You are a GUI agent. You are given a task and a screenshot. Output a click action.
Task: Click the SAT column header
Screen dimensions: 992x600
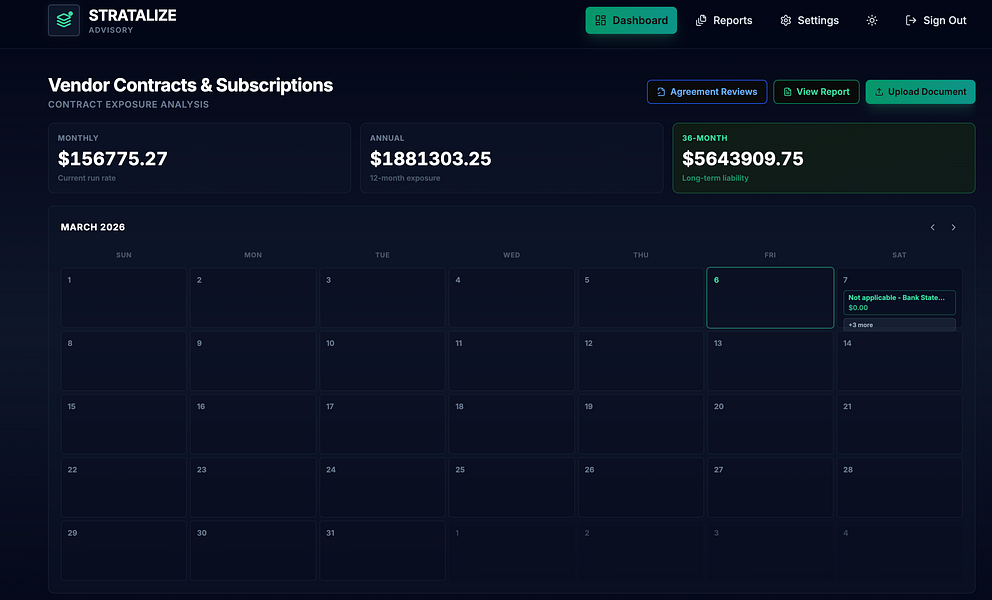tap(899, 255)
